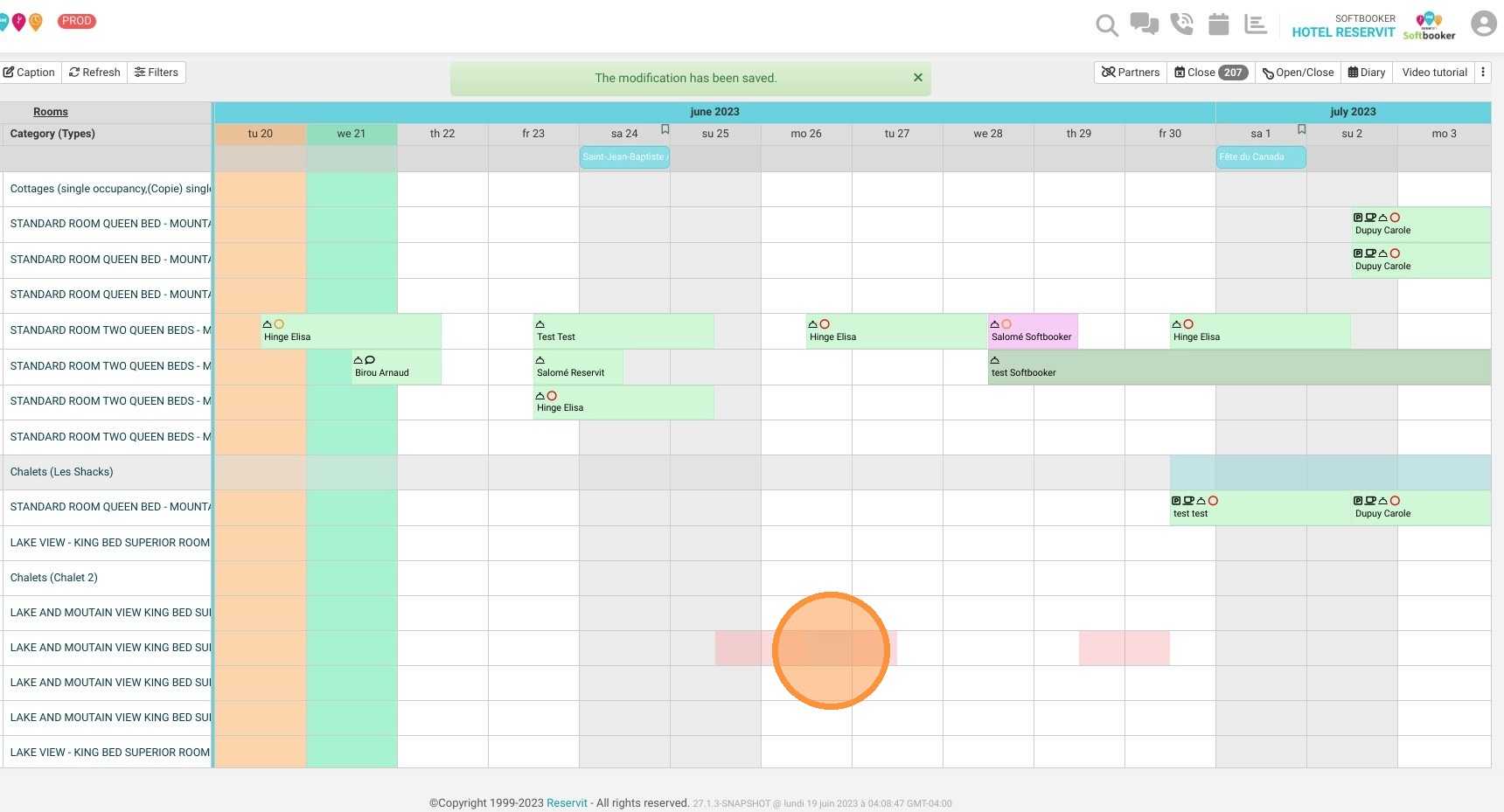Select the th 29 date header

coord(1079,134)
